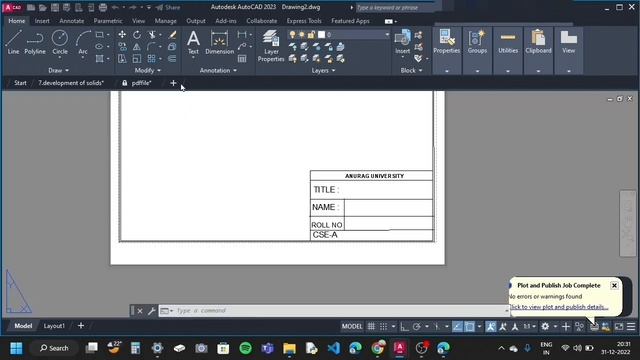Open the rectangle tool dropdown arrow

(x=108, y=35)
